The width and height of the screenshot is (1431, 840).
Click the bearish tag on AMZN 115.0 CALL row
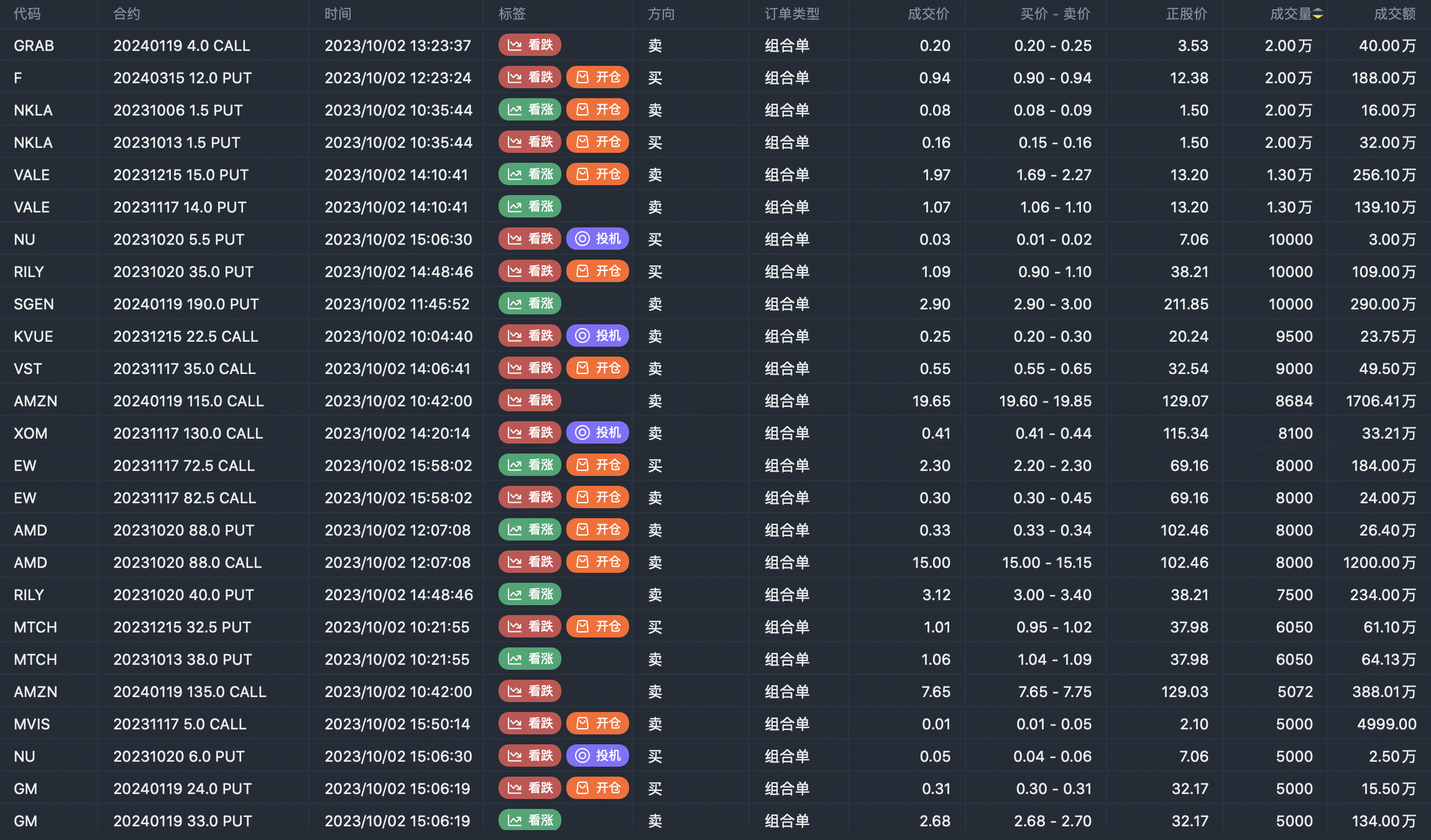point(530,401)
